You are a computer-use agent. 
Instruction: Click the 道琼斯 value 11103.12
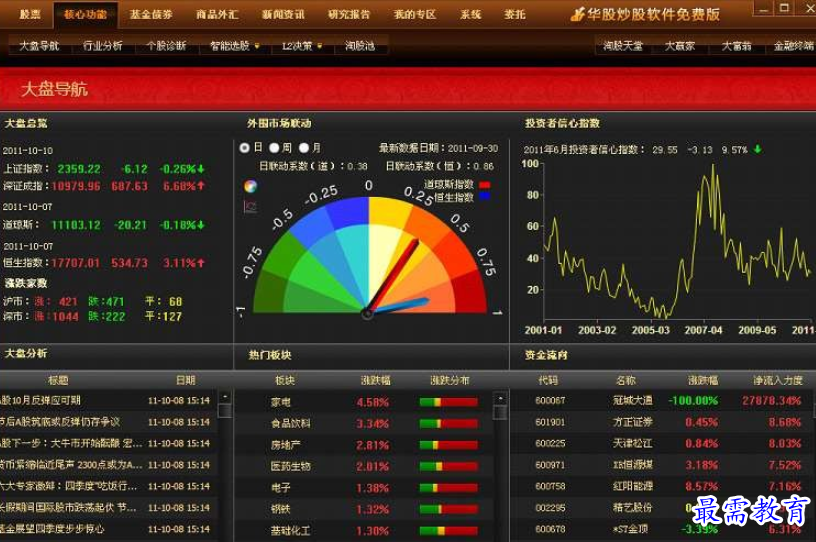[75, 225]
